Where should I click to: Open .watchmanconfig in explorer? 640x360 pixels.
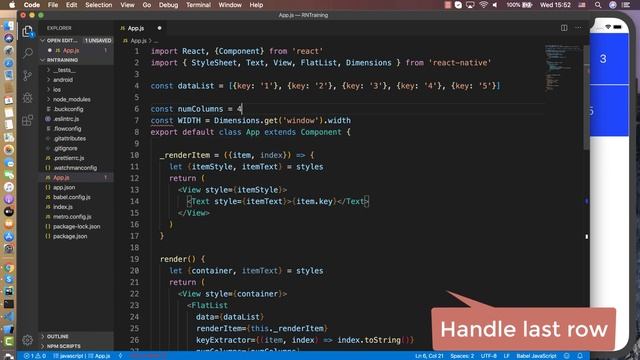[75, 168]
